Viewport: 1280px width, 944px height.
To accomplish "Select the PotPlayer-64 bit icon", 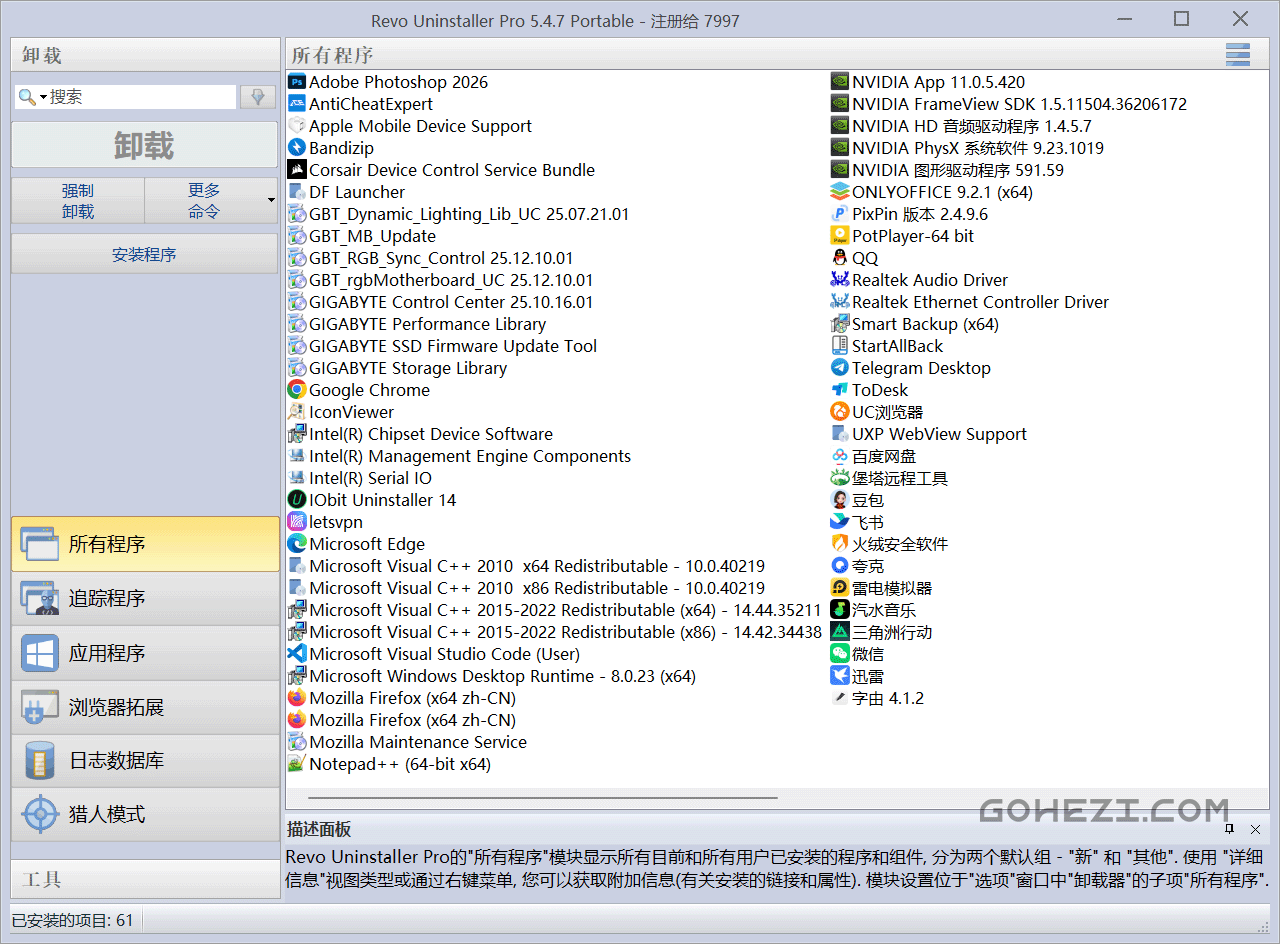I will coord(840,236).
